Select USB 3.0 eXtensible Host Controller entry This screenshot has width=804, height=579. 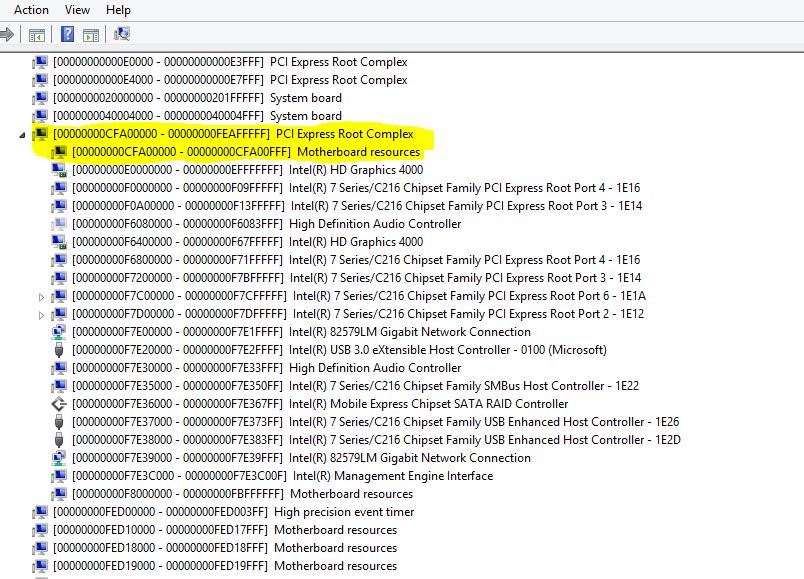pyautogui.click(x=339, y=350)
